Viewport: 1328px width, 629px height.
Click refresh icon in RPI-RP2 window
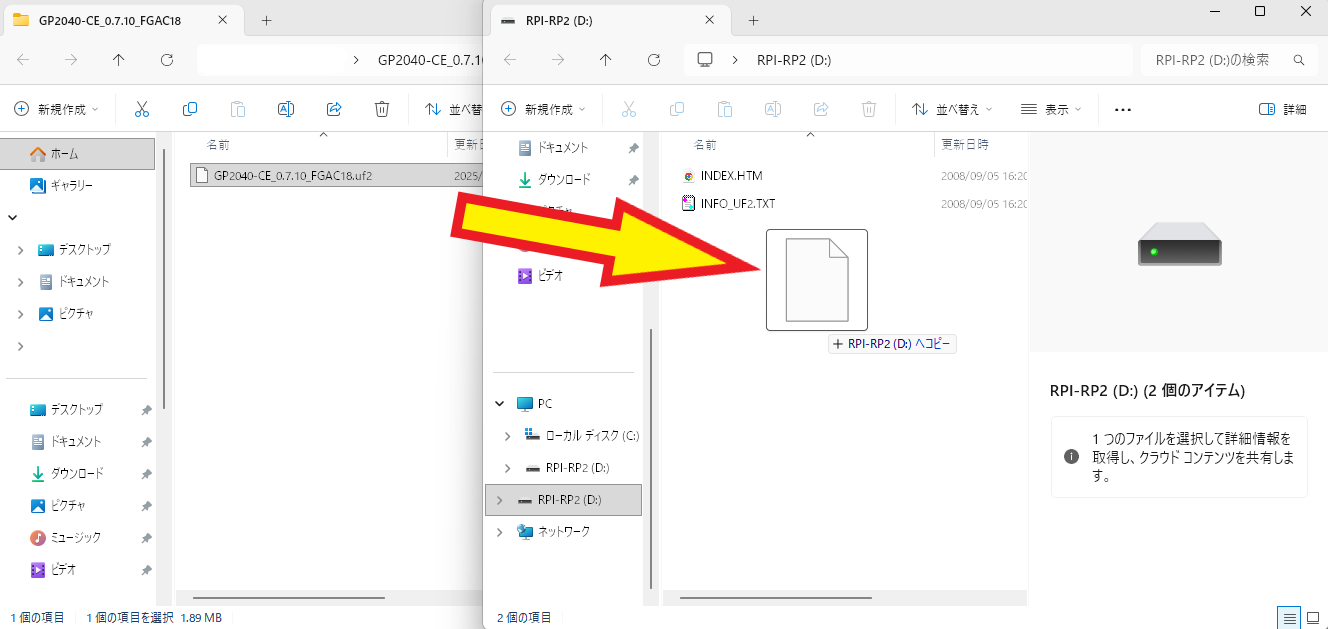[x=654, y=60]
